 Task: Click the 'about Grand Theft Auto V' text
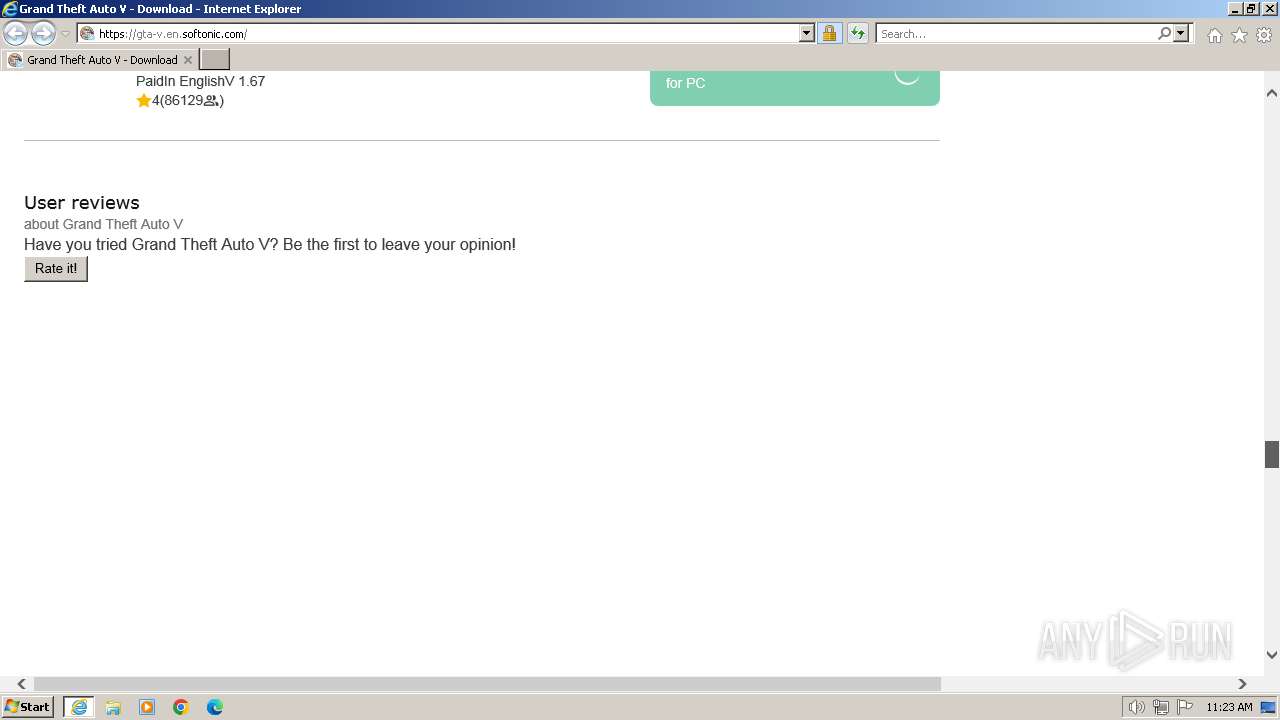[104, 224]
